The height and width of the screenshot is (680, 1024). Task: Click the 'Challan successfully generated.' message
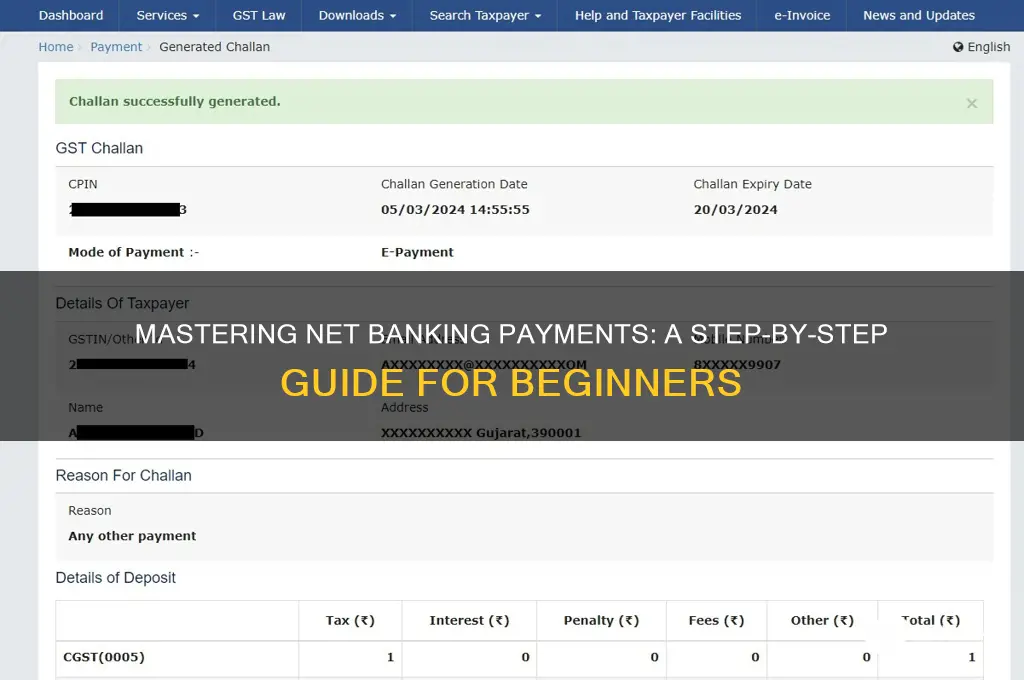[174, 101]
